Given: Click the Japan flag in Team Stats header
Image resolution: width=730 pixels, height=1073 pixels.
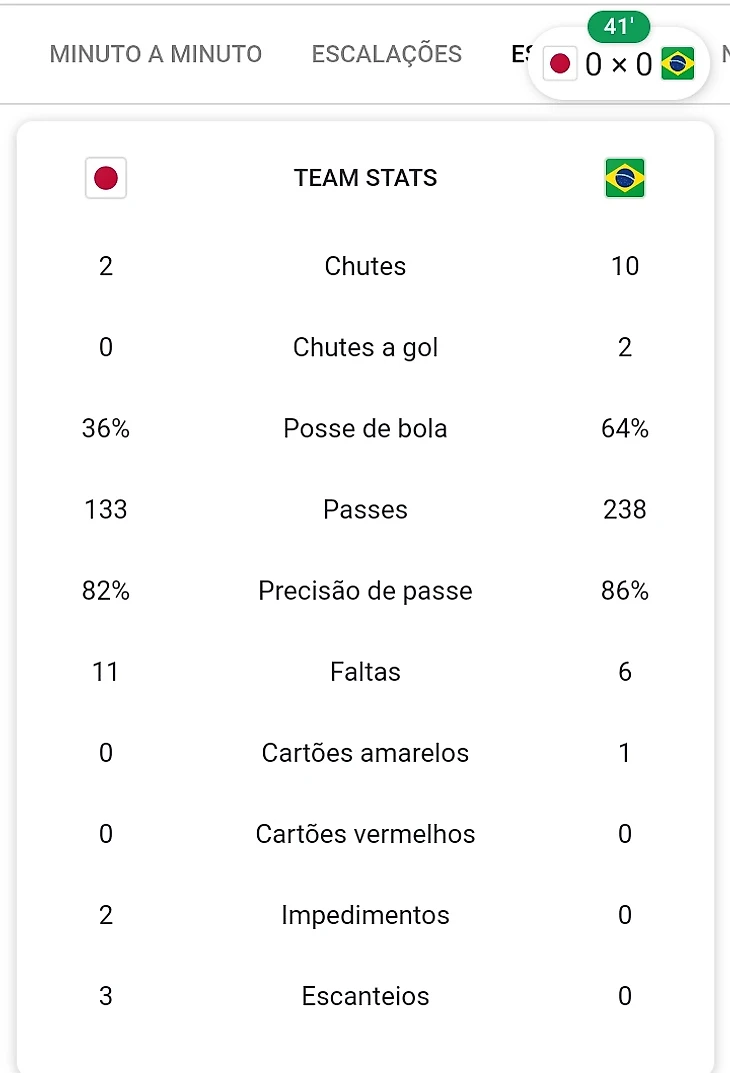Looking at the screenshot, I should pyautogui.click(x=106, y=179).
